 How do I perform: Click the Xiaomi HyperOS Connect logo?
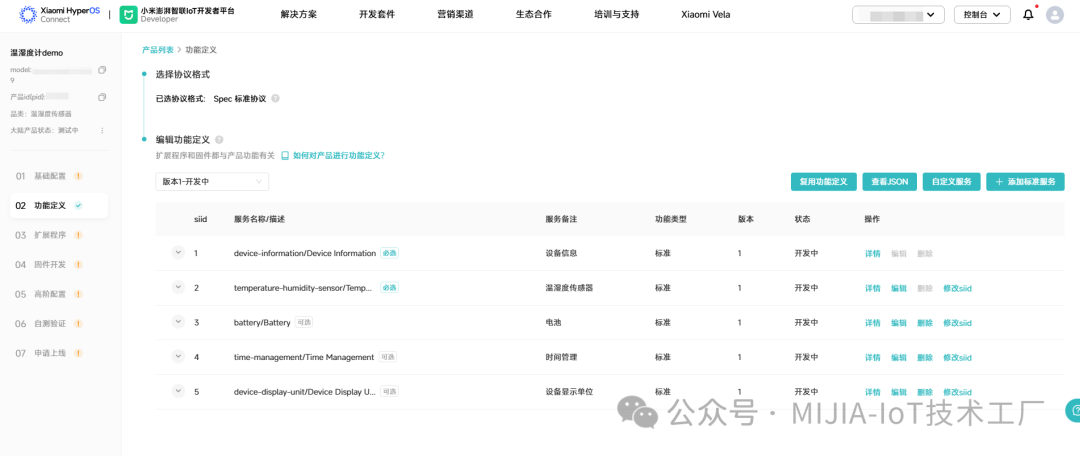point(59,14)
